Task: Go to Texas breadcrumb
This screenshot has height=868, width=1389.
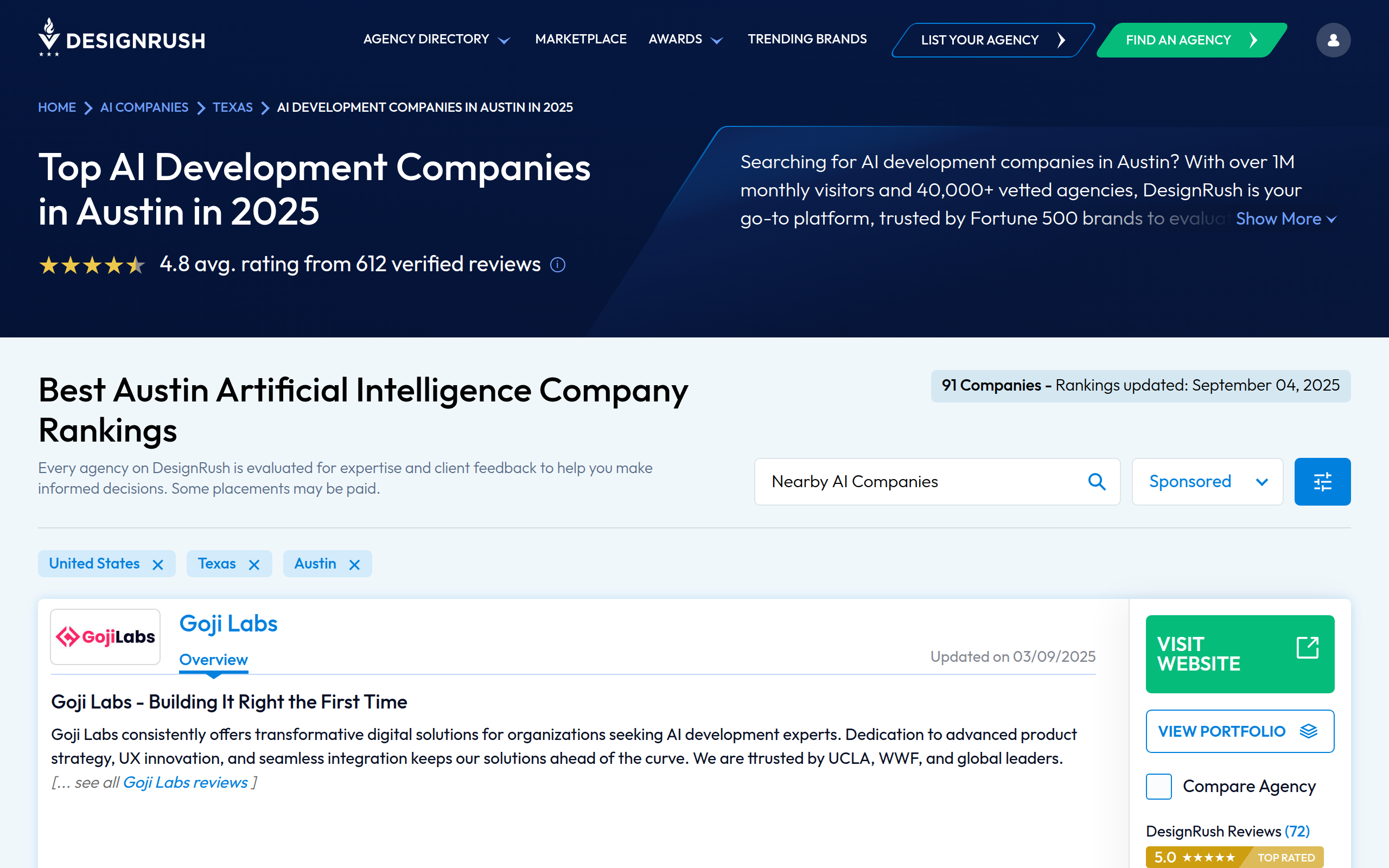Action: 232,107
